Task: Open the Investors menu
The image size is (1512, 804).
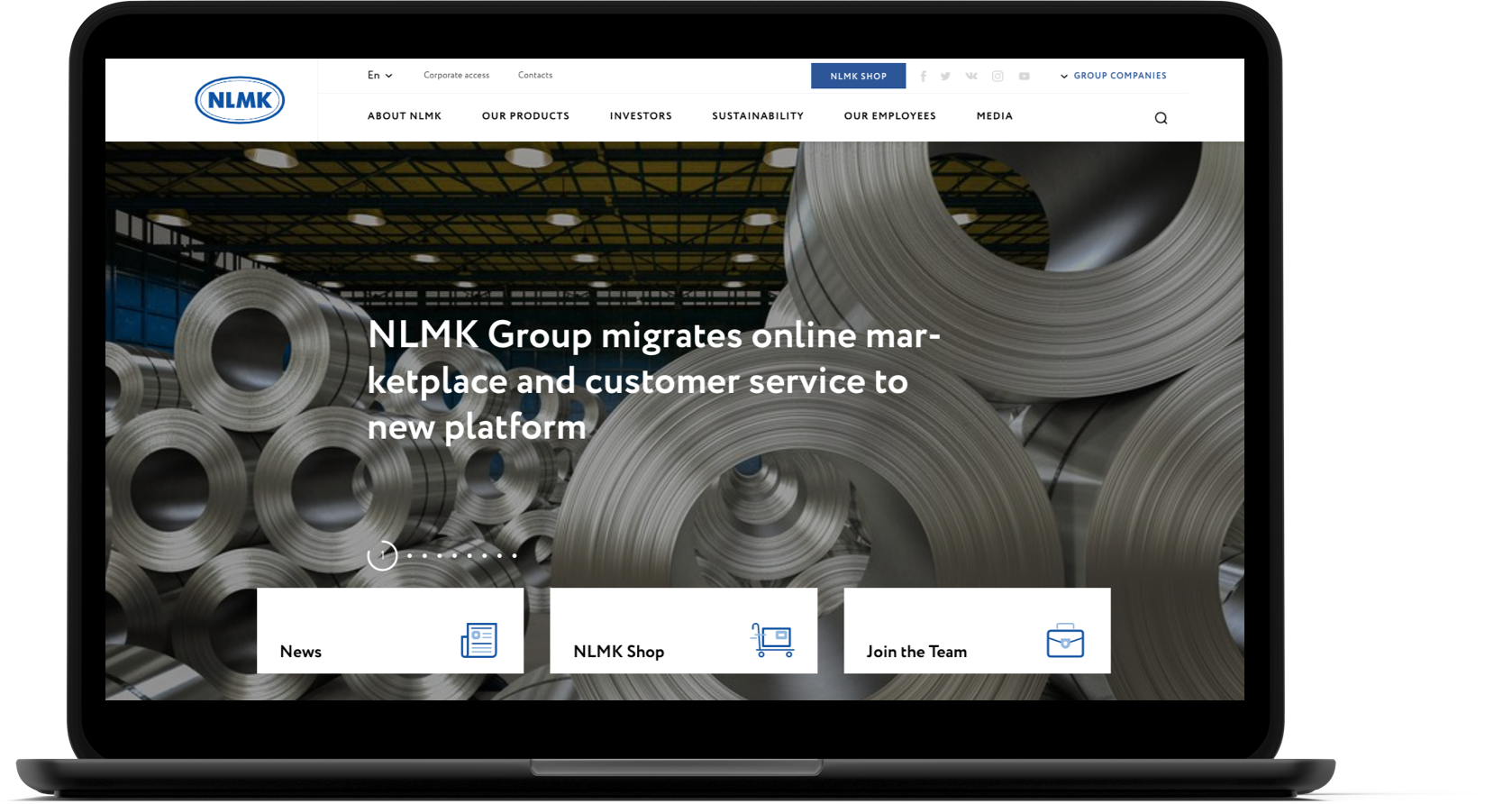Action: (641, 116)
